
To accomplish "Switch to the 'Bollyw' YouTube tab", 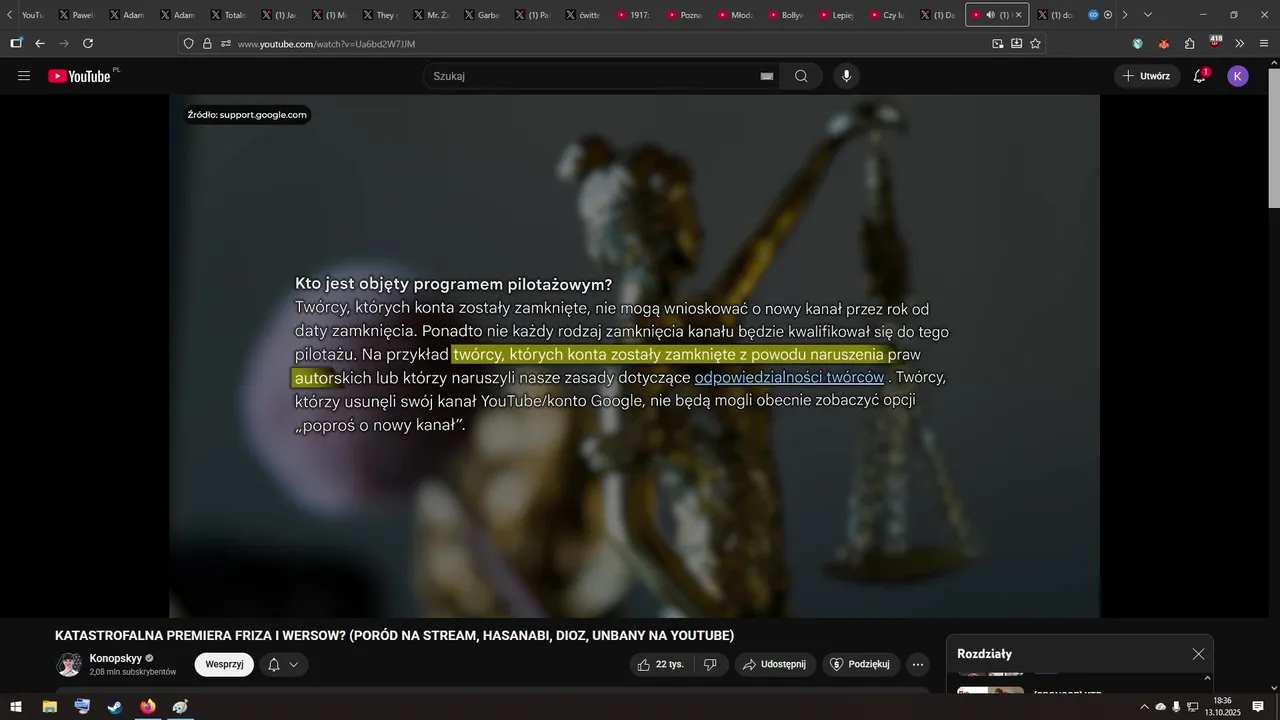I will (x=786, y=15).
